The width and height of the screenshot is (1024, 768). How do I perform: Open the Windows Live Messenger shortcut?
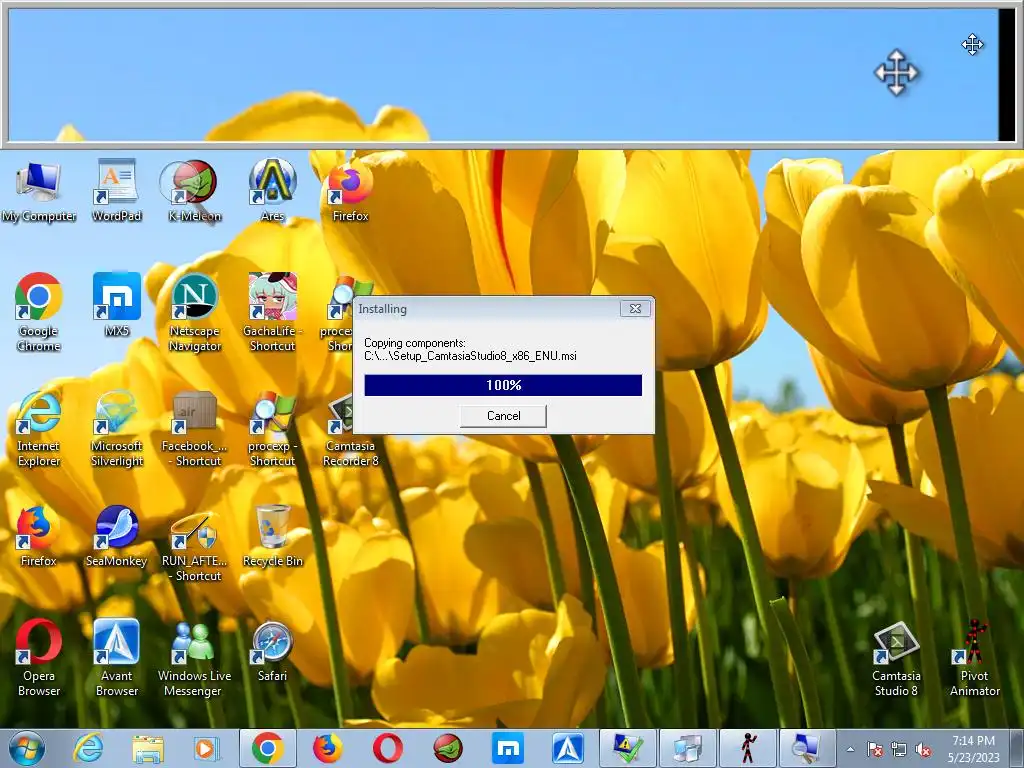pyautogui.click(x=195, y=657)
